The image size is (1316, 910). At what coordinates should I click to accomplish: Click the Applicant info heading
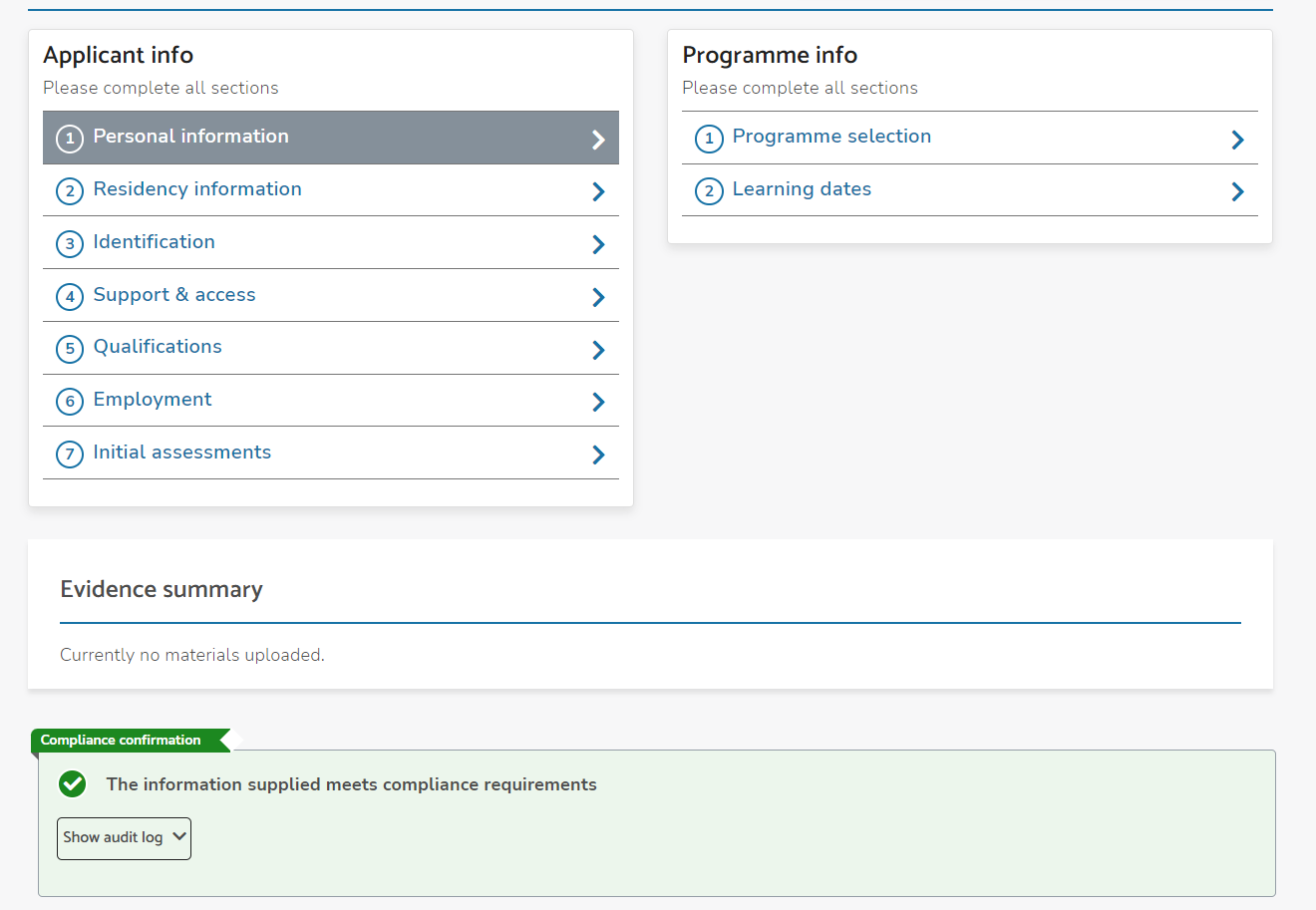point(118,55)
